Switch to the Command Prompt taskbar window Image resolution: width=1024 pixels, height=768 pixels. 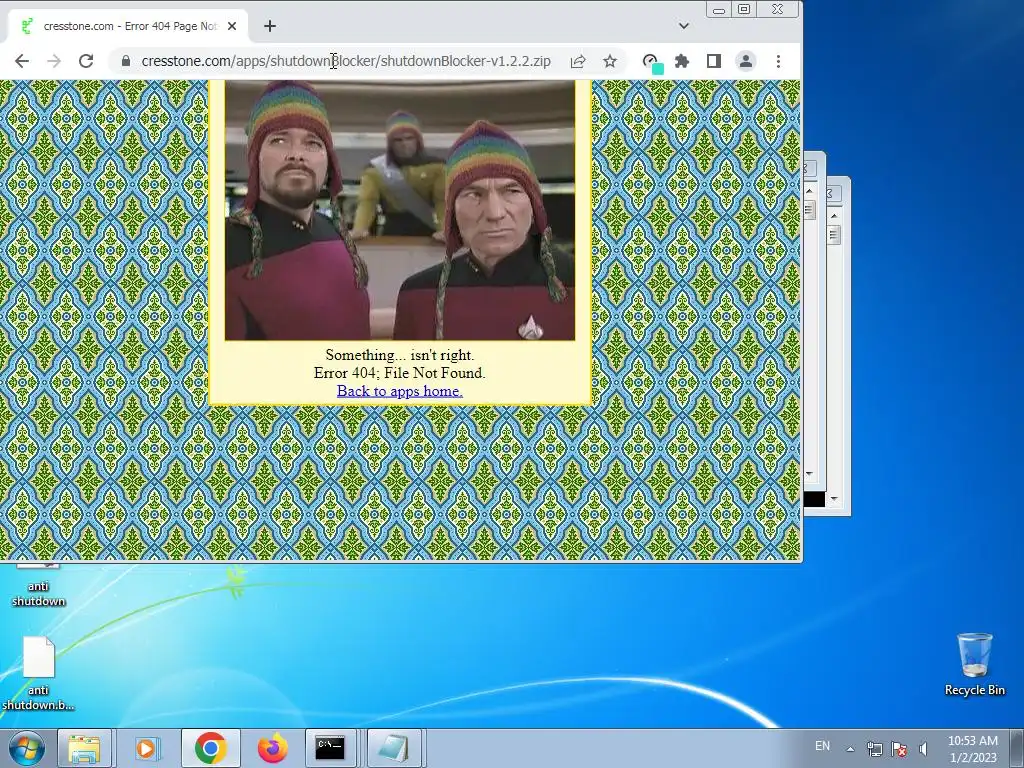click(330, 748)
